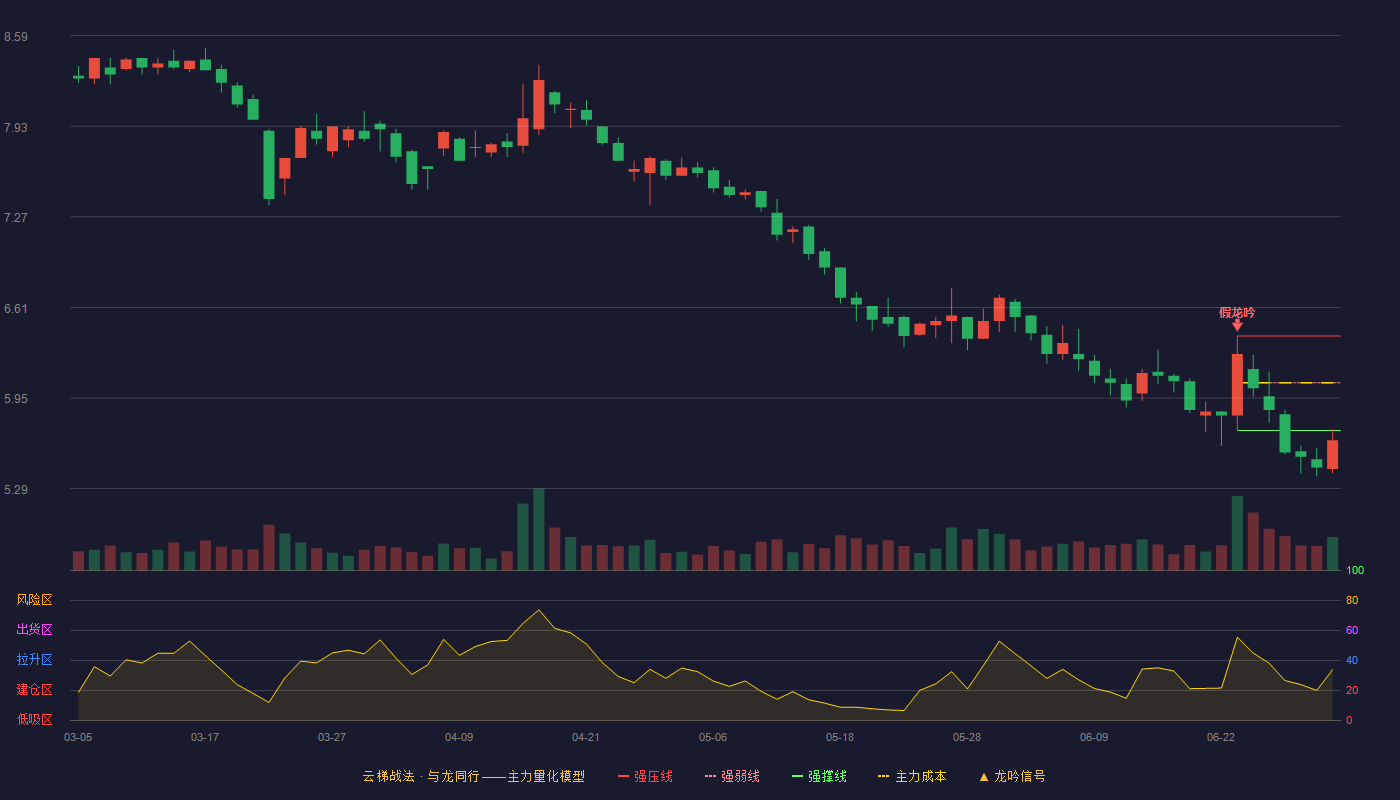The image size is (1400, 800).
Task: Click the tallest green volume bar in April
Action: 539,529
